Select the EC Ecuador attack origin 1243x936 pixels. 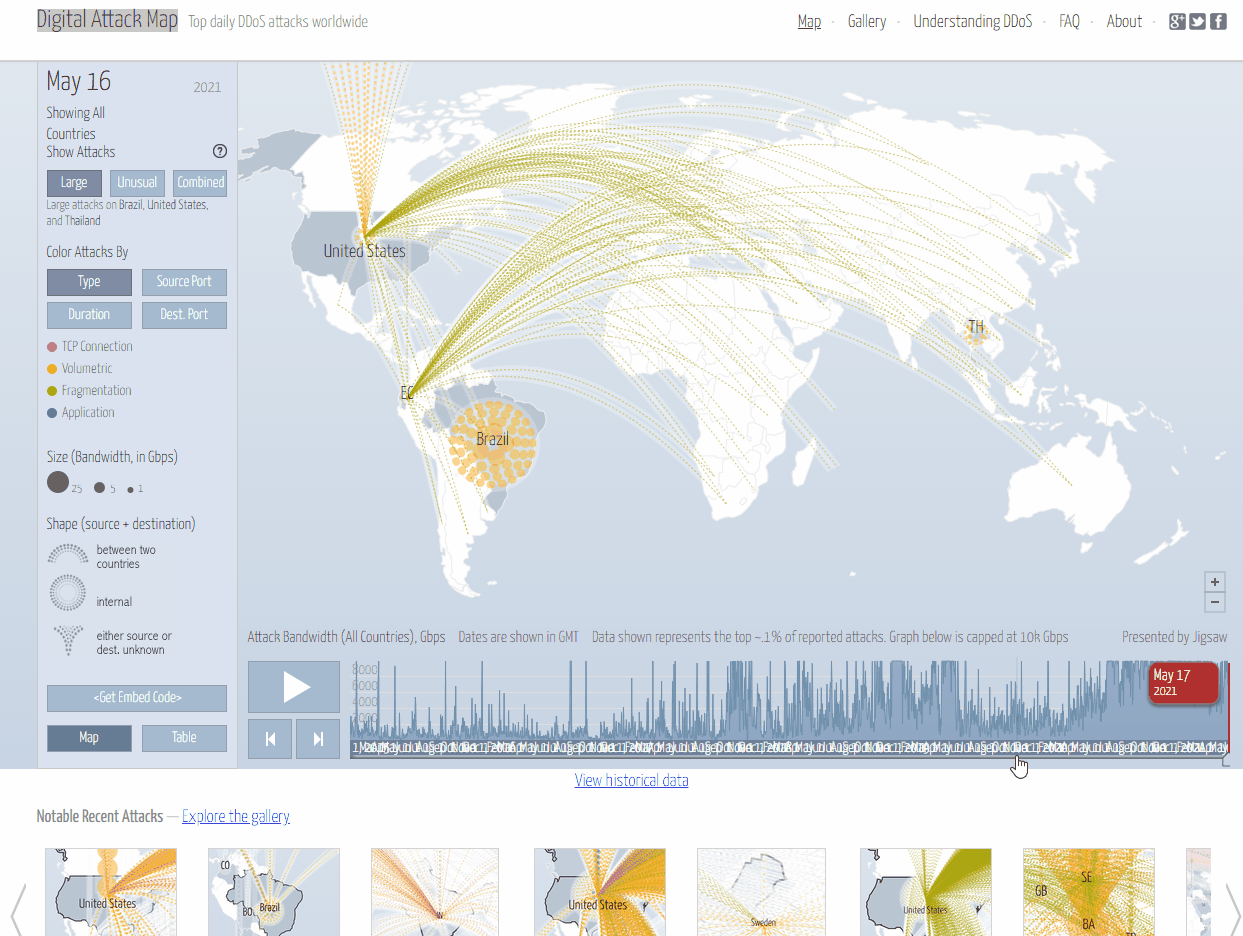(x=407, y=393)
